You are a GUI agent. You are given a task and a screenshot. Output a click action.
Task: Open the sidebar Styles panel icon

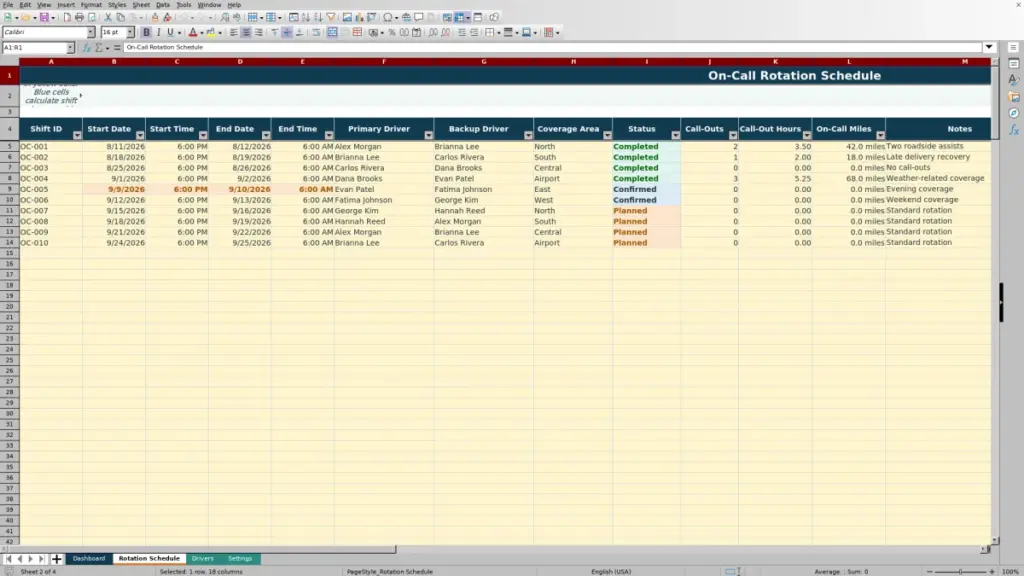click(x=1014, y=80)
